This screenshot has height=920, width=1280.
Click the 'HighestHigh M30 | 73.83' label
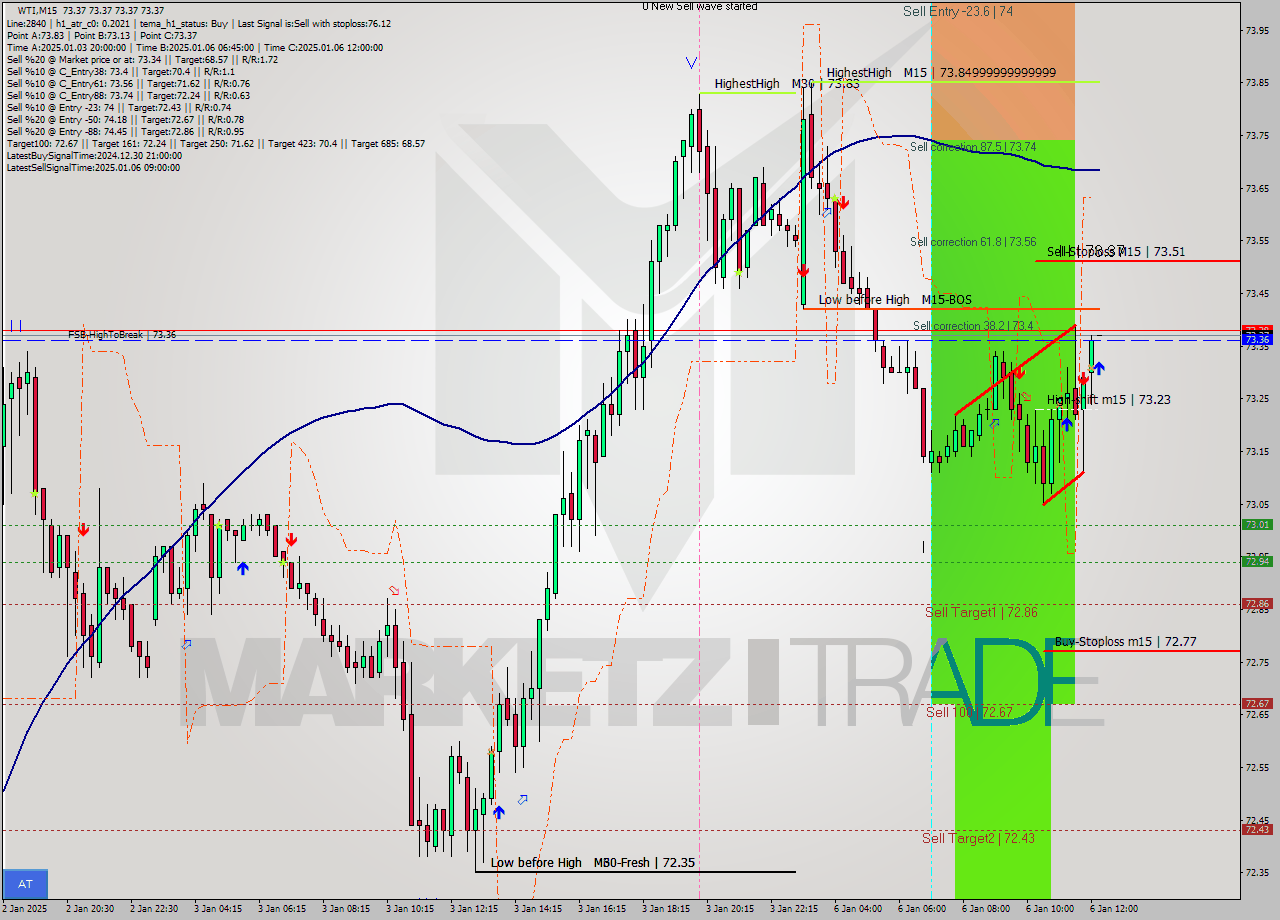click(787, 84)
